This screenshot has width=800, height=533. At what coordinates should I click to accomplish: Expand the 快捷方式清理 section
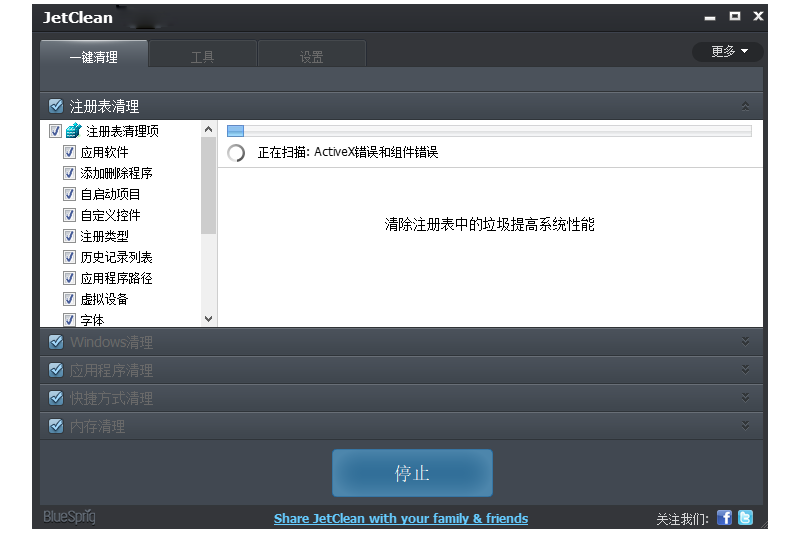coord(745,397)
